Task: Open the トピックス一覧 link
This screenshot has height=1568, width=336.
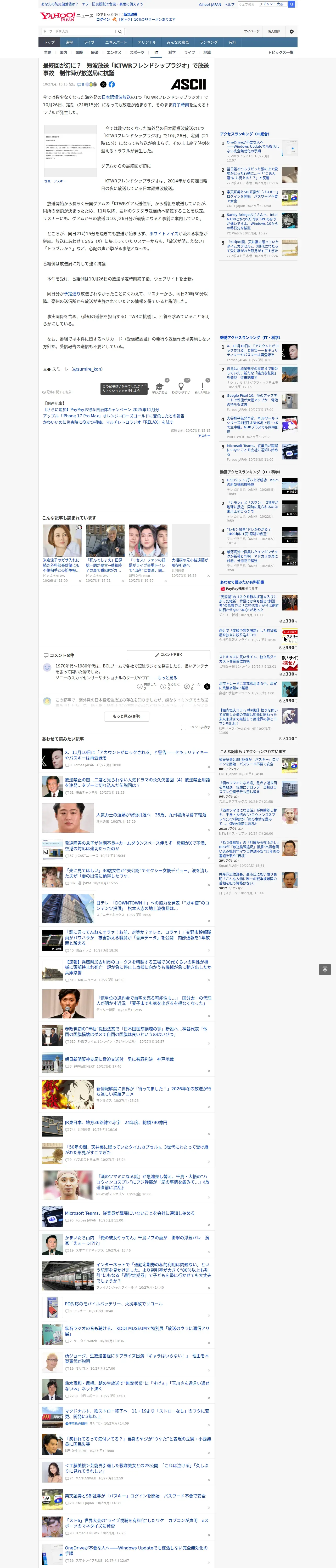Action: (281, 52)
